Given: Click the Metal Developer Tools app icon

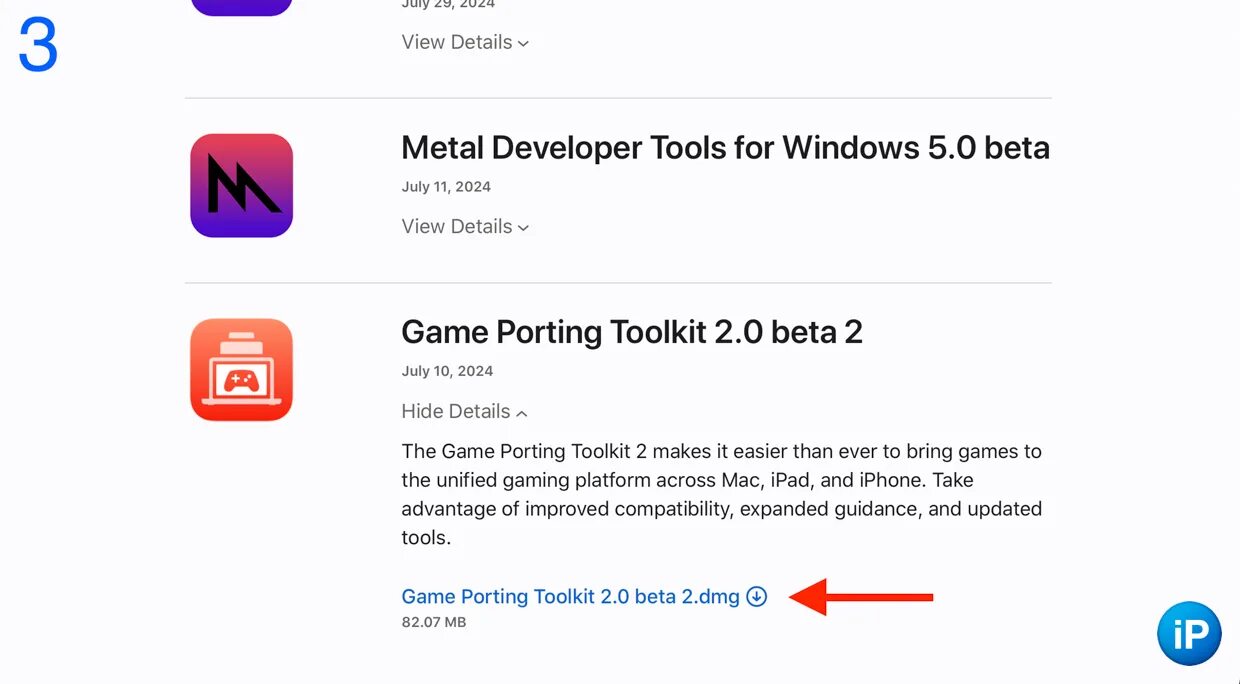Looking at the screenshot, I should [241, 186].
